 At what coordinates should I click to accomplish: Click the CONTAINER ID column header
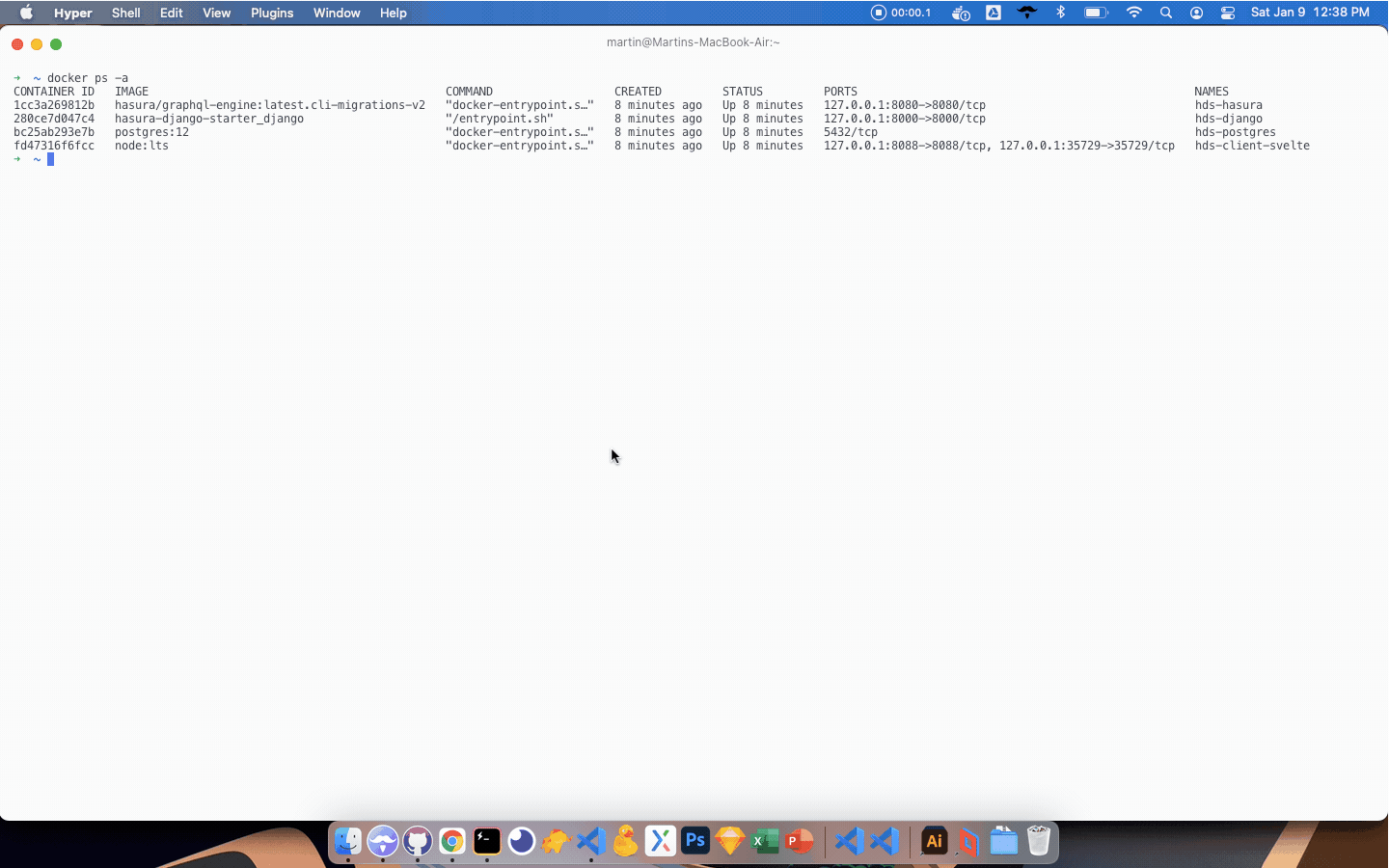54,92
